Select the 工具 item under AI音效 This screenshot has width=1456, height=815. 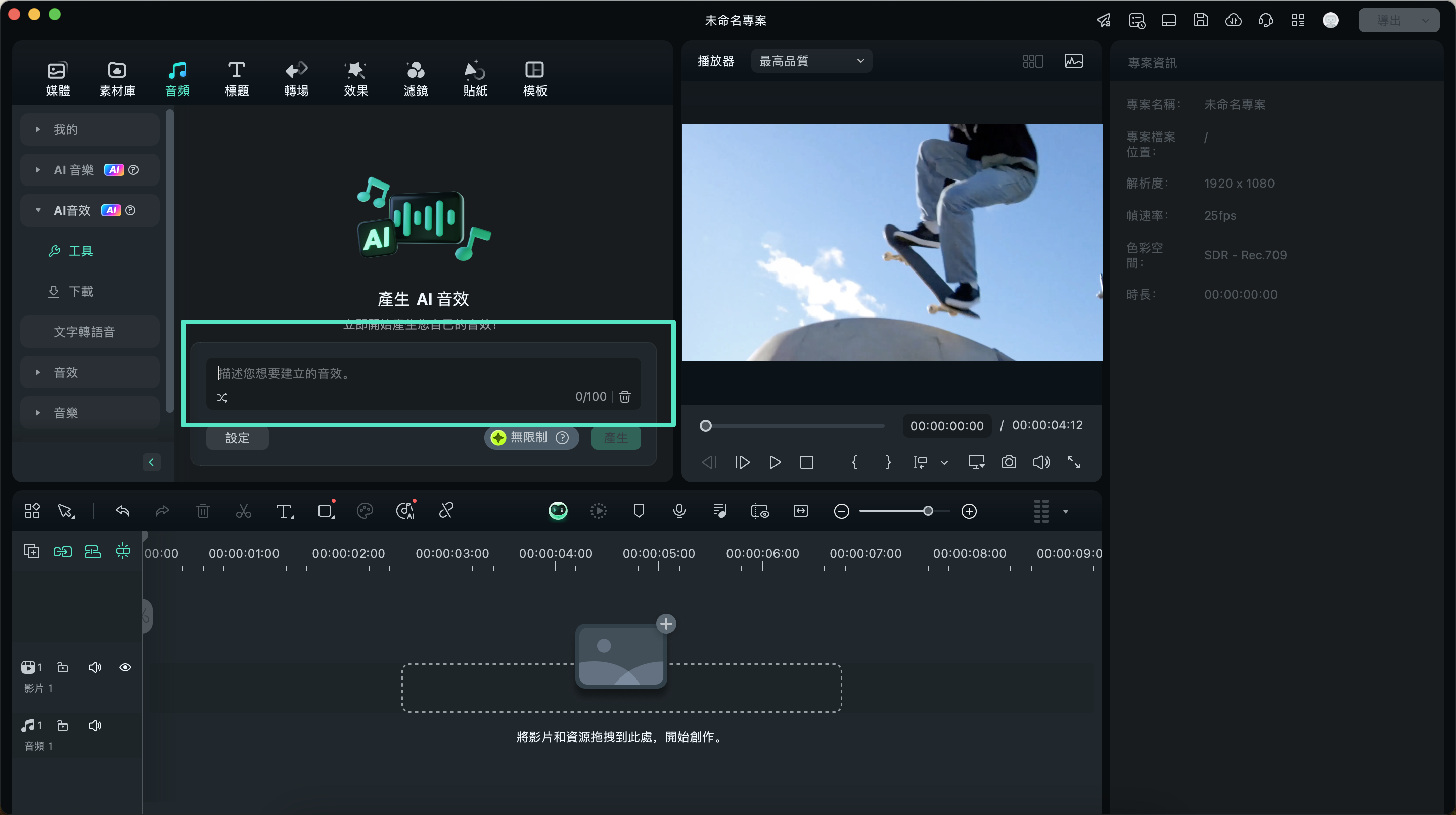point(71,251)
